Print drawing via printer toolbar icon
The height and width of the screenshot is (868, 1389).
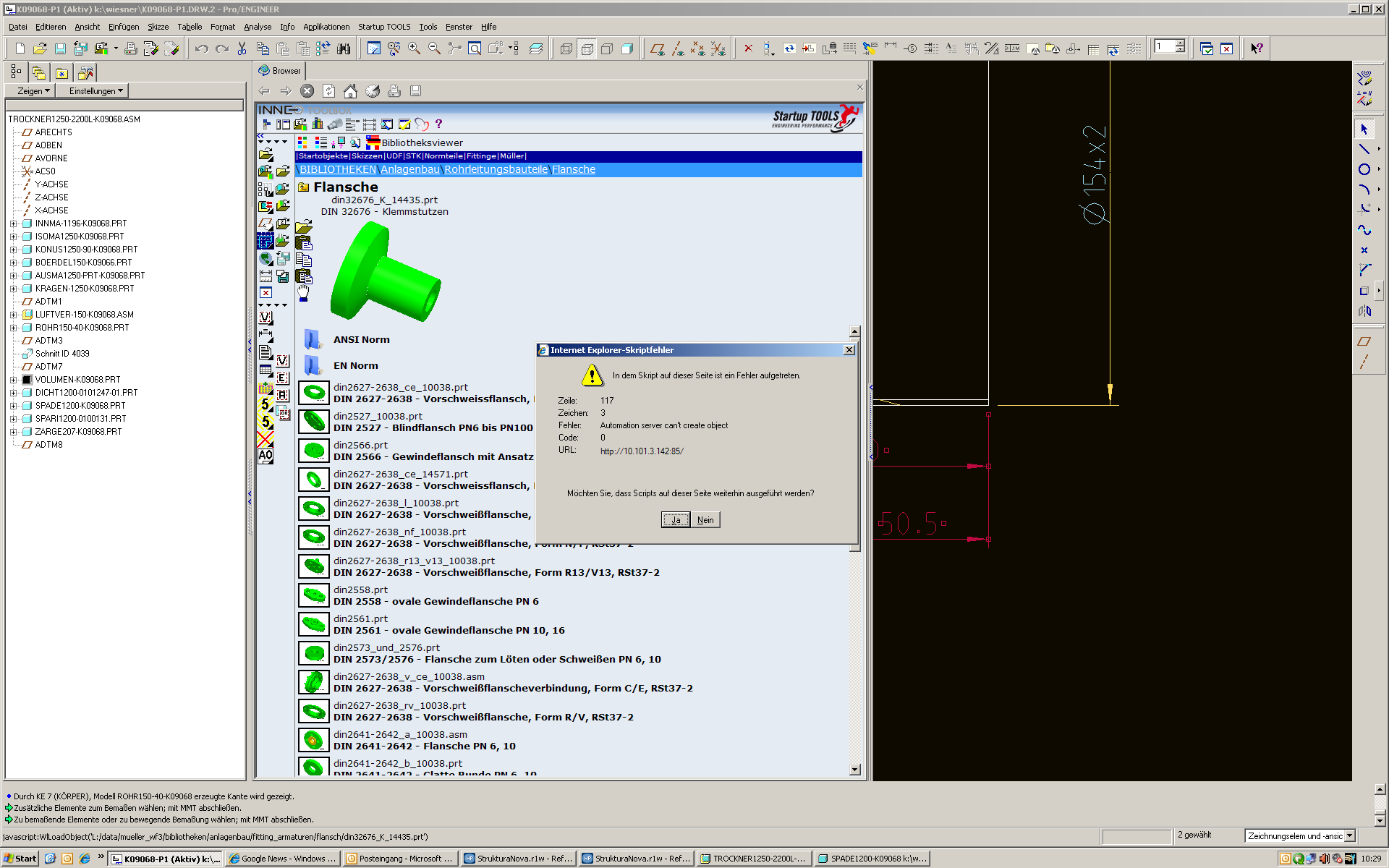131,48
